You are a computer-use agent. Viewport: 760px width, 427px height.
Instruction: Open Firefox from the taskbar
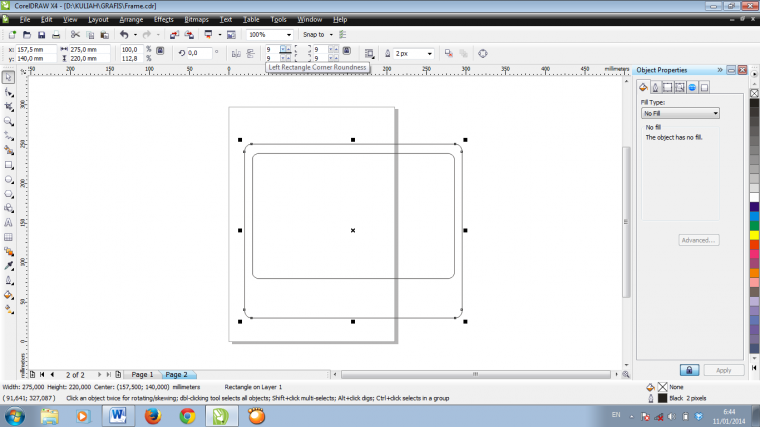pos(153,416)
